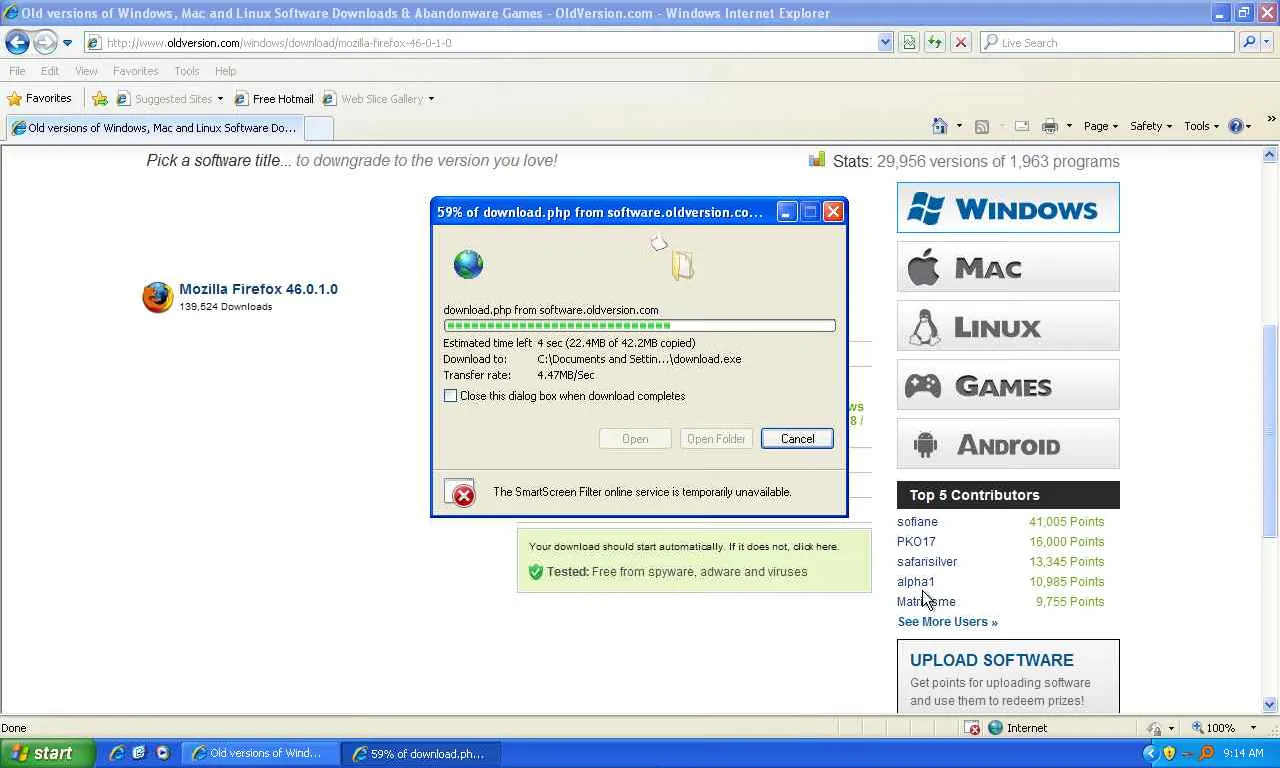Click the RSS feeds icon
1280x768 pixels.
point(982,126)
